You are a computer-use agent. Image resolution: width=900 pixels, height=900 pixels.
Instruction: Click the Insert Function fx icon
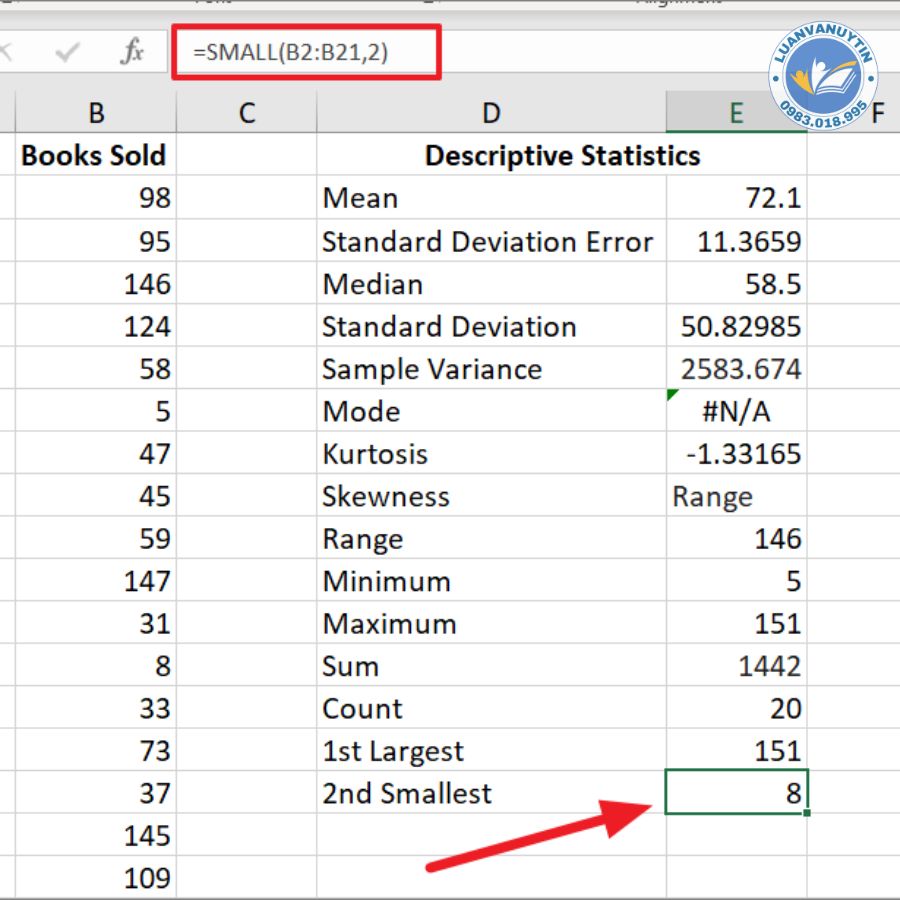coord(131,53)
